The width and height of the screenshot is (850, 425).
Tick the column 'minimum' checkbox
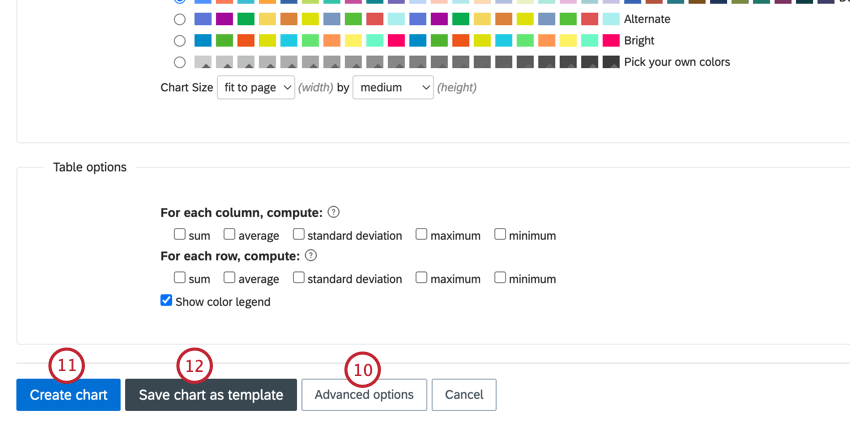pyautogui.click(x=500, y=234)
